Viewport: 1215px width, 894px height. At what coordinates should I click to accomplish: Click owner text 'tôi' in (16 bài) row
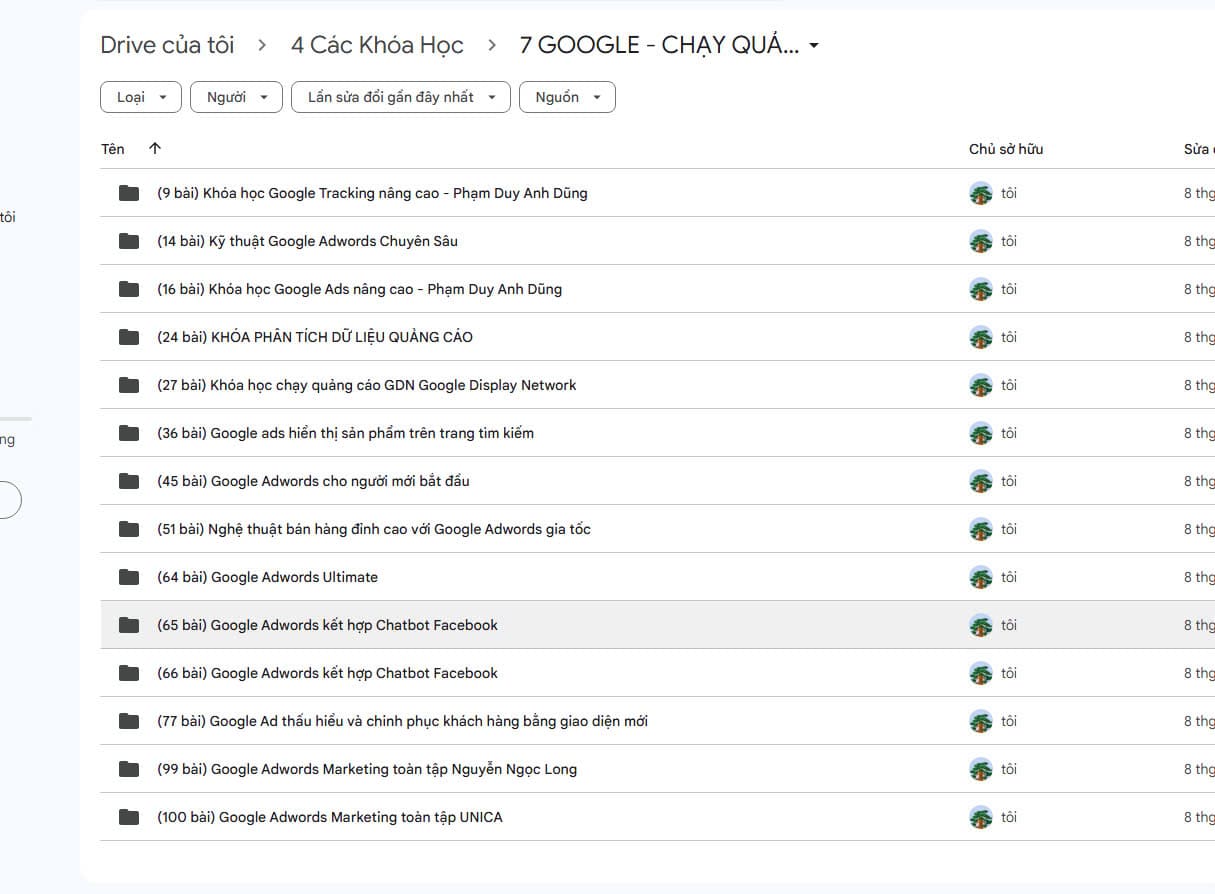(x=1009, y=289)
